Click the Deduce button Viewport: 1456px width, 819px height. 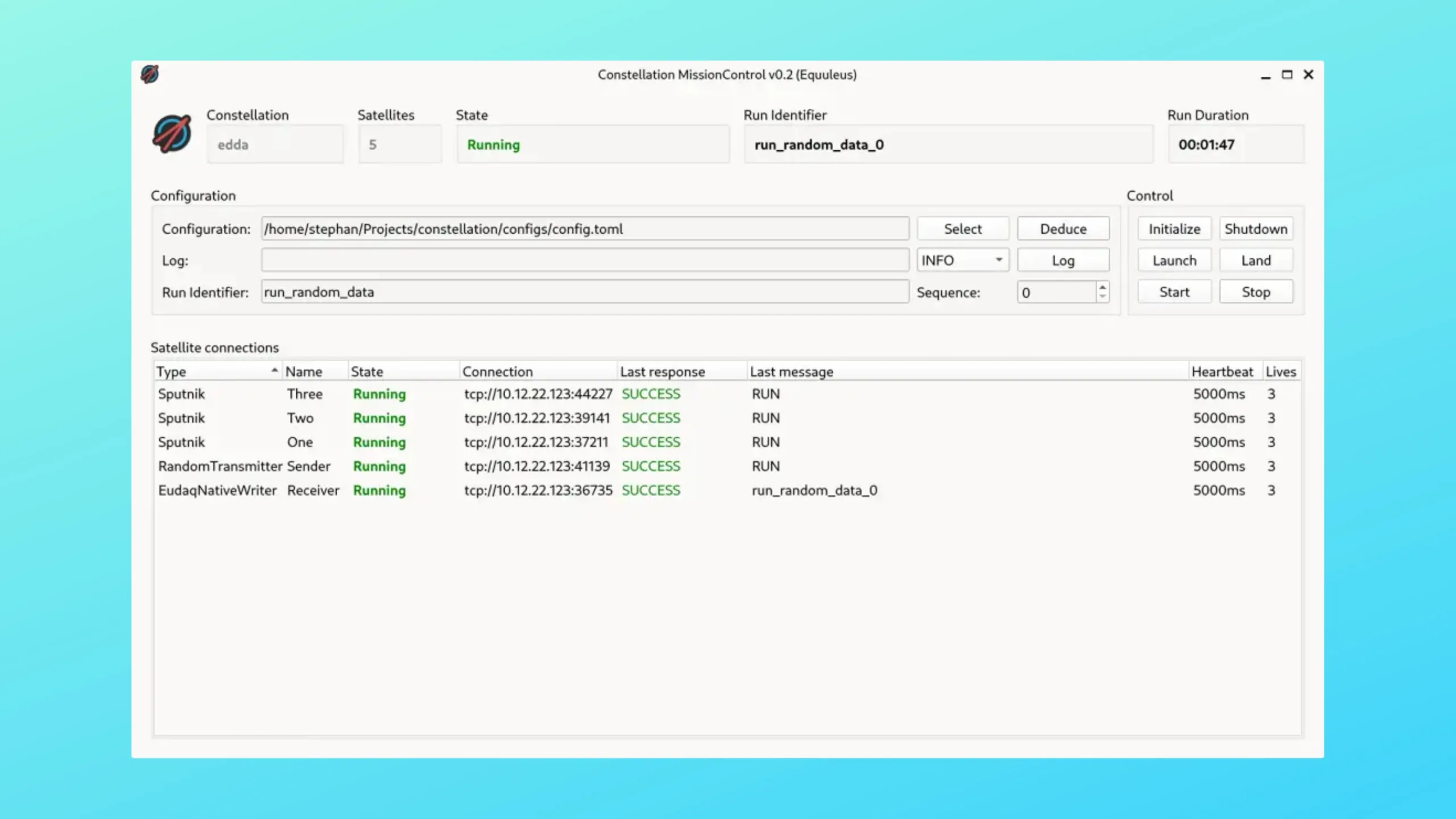click(x=1063, y=229)
